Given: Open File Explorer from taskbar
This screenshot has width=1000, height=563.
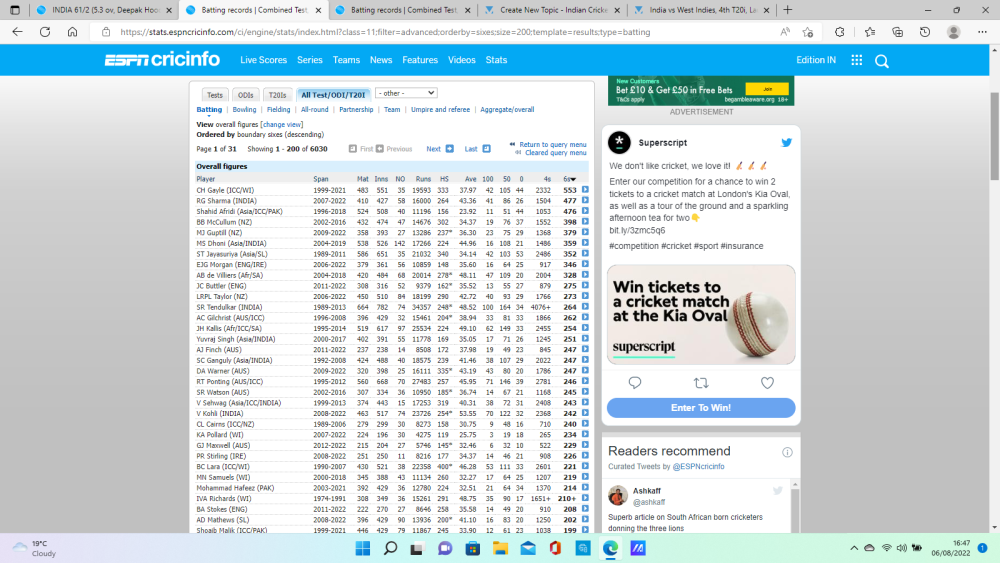Looking at the screenshot, I should tap(500, 548).
